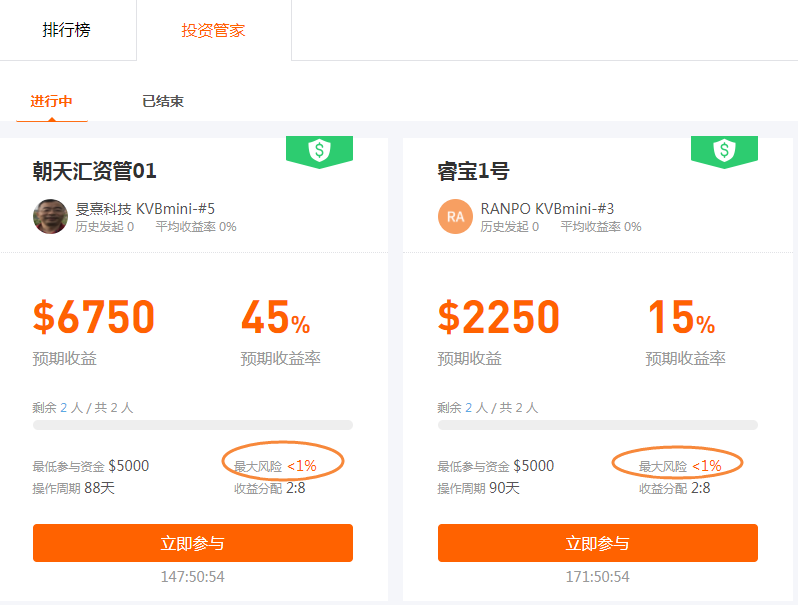The width and height of the screenshot is (798, 605).
Task: Open the 睿宝1号 plan title
Action: pyautogui.click(x=473, y=171)
